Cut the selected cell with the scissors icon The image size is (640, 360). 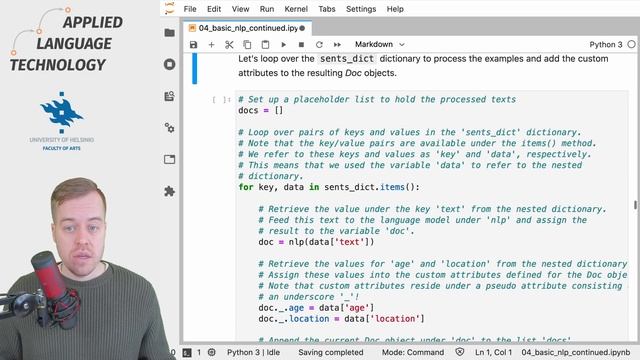pyautogui.click(x=229, y=44)
